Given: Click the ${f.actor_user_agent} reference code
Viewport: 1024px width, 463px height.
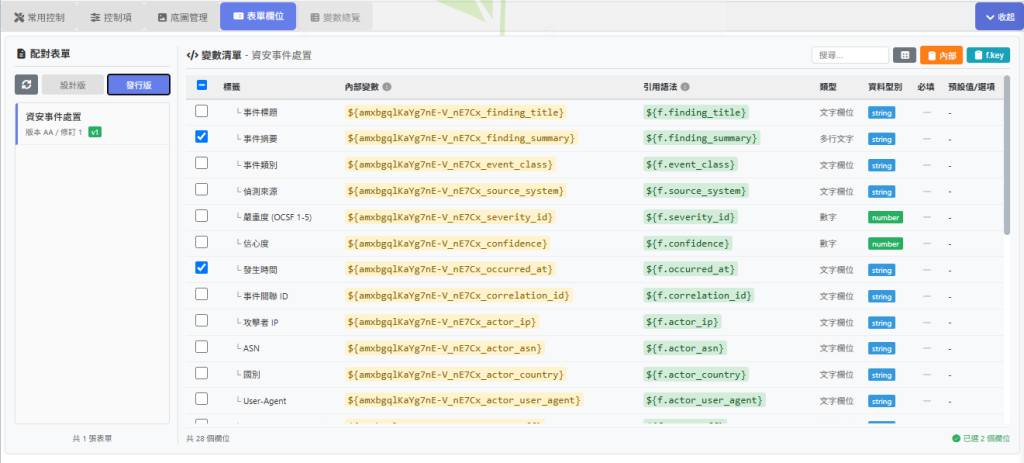Looking at the screenshot, I should [x=704, y=400].
